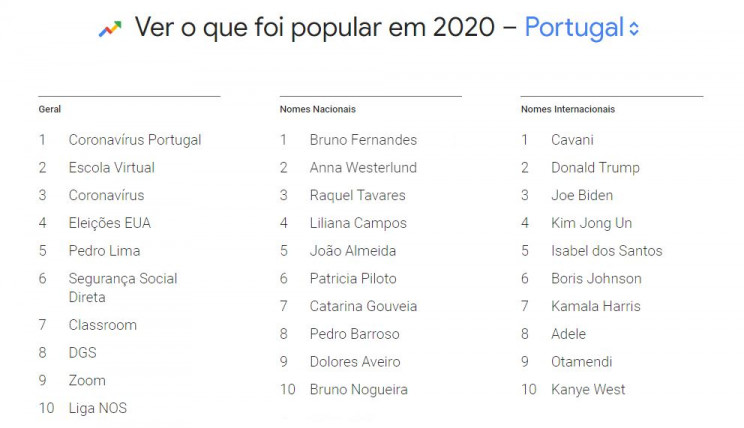Viewport: 744px width, 428px height.
Task: Click the Google Trends arrow icon
Action: pyautogui.click(x=110, y=29)
